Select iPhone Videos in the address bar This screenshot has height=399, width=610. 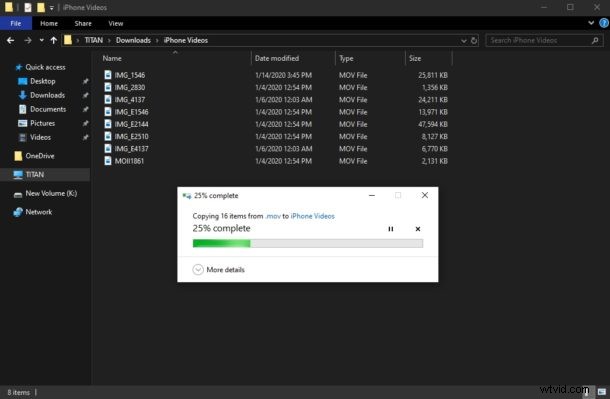pos(186,40)
